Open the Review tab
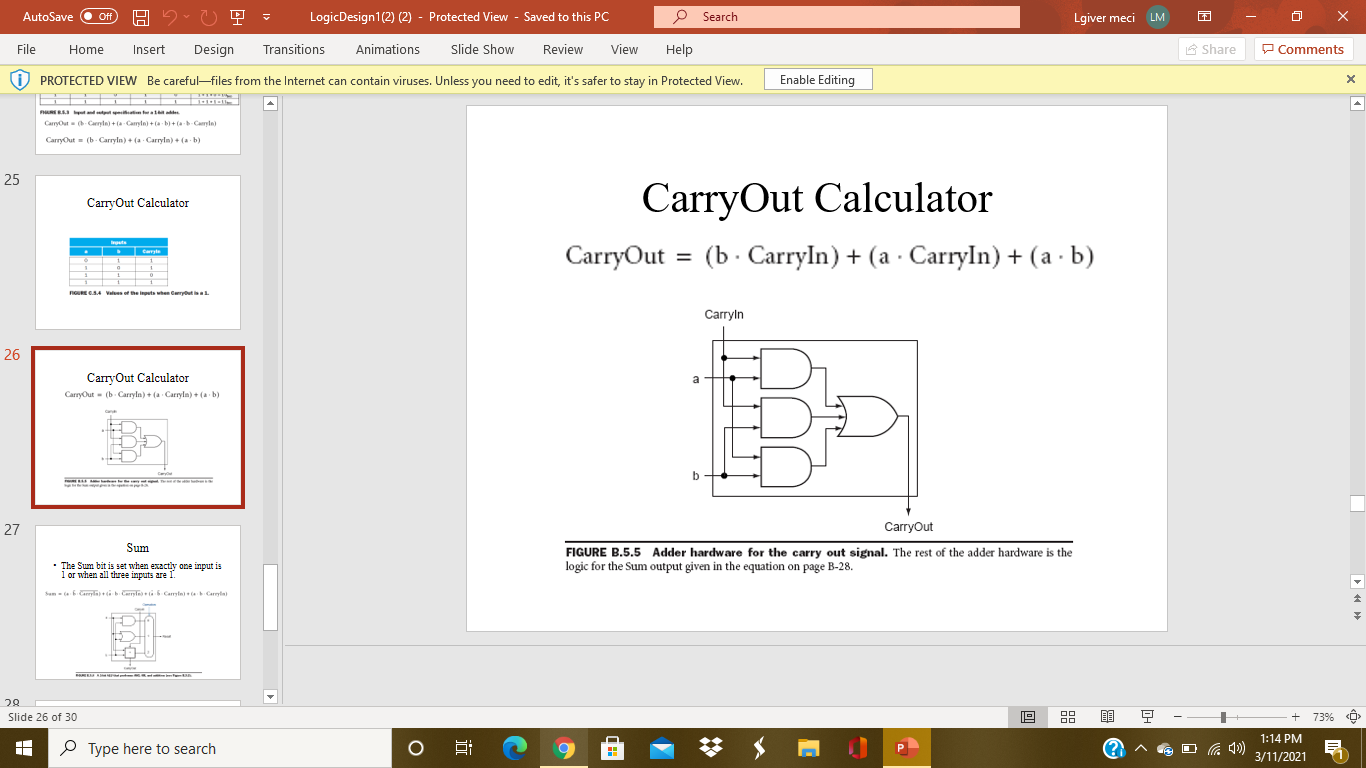This screenshot has width=1366, height=768. click(563, 49)
